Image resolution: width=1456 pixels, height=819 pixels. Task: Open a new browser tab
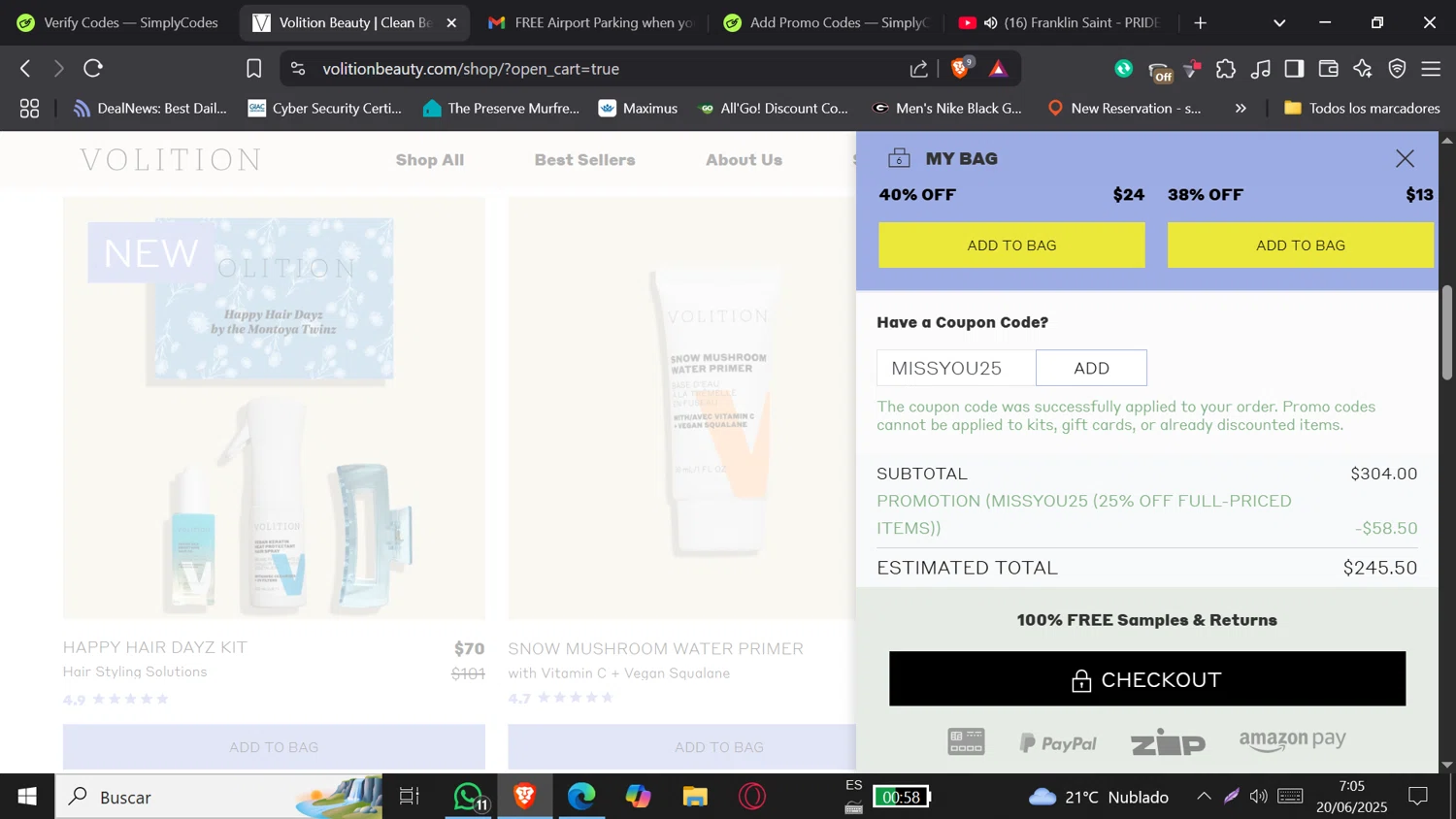(x=1201, y=23)
